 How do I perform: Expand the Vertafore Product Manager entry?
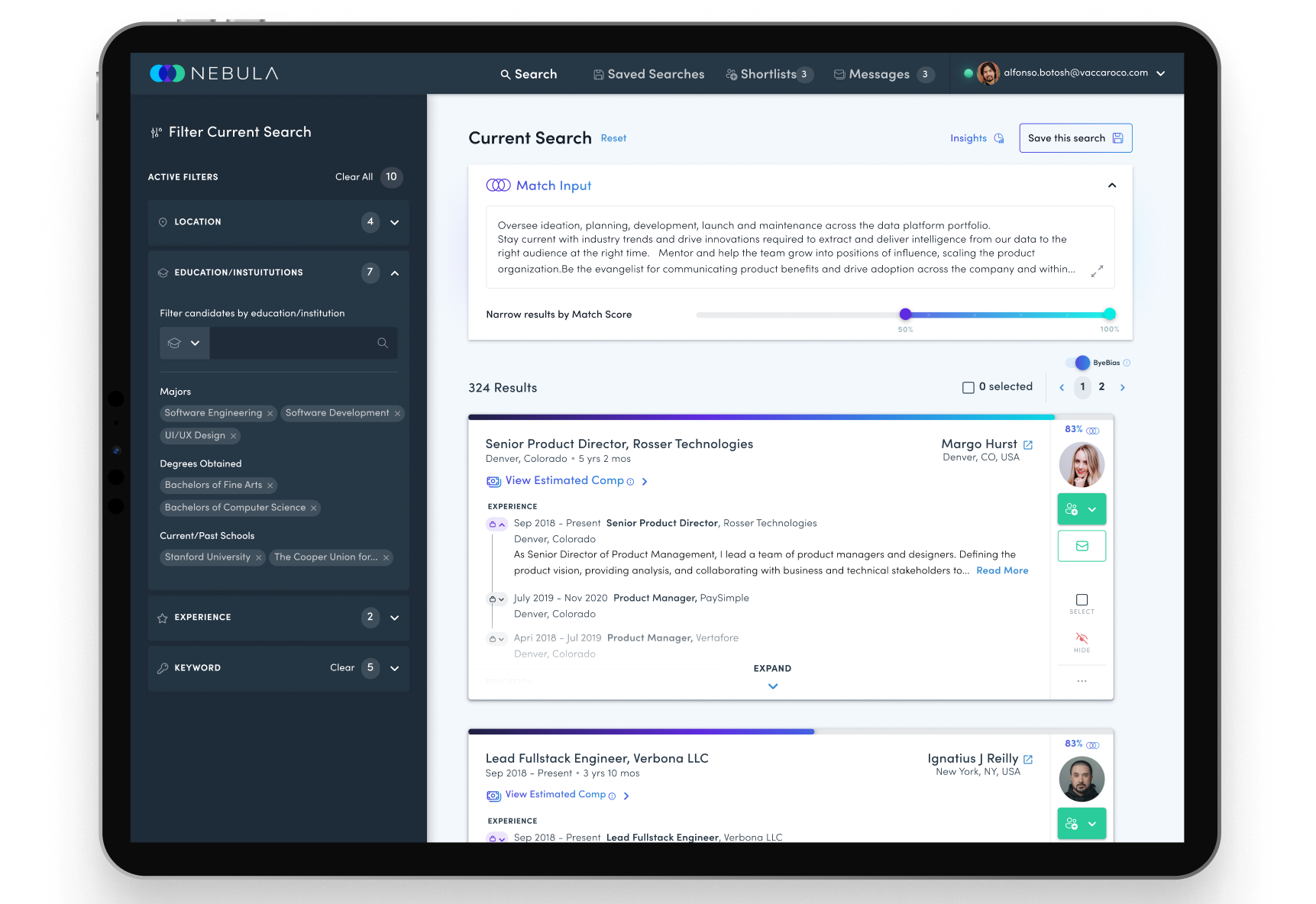point(497,639)
